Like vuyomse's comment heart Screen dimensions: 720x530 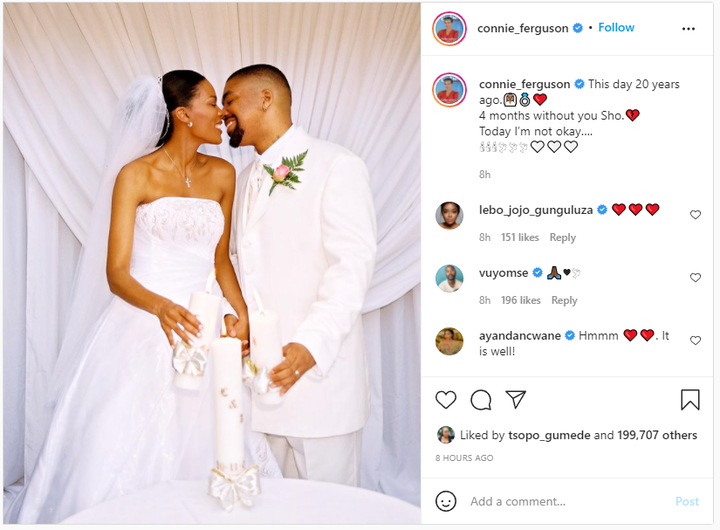pos(695,277)
